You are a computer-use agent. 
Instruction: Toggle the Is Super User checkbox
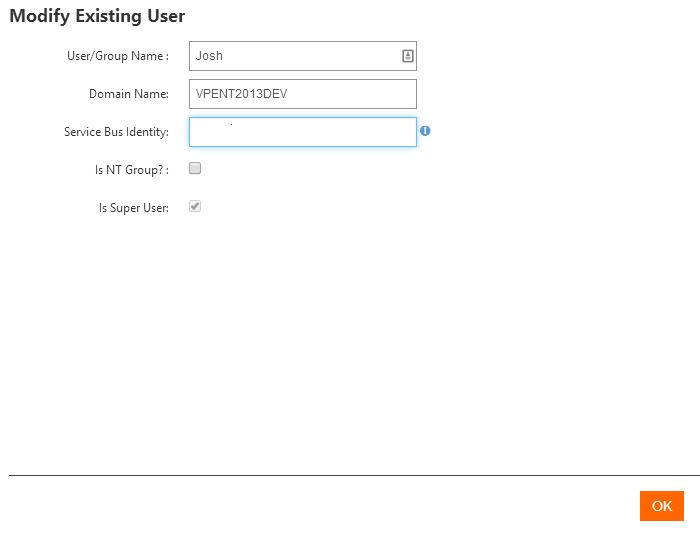point(195,207)
